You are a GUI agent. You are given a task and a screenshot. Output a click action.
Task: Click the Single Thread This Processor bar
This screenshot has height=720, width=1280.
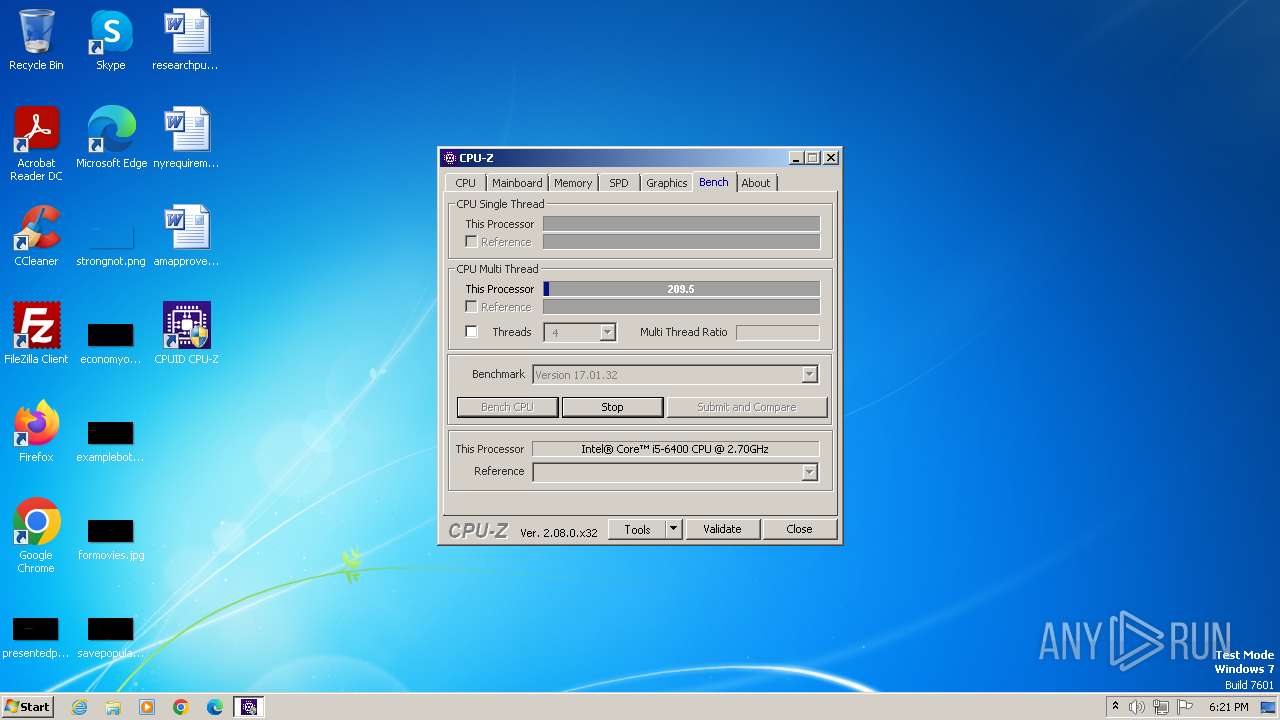point(681,224)
